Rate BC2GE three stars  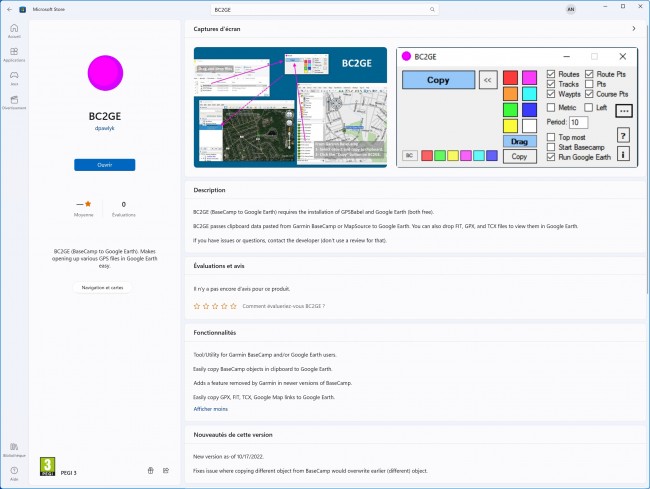click(x=215, y=306)
